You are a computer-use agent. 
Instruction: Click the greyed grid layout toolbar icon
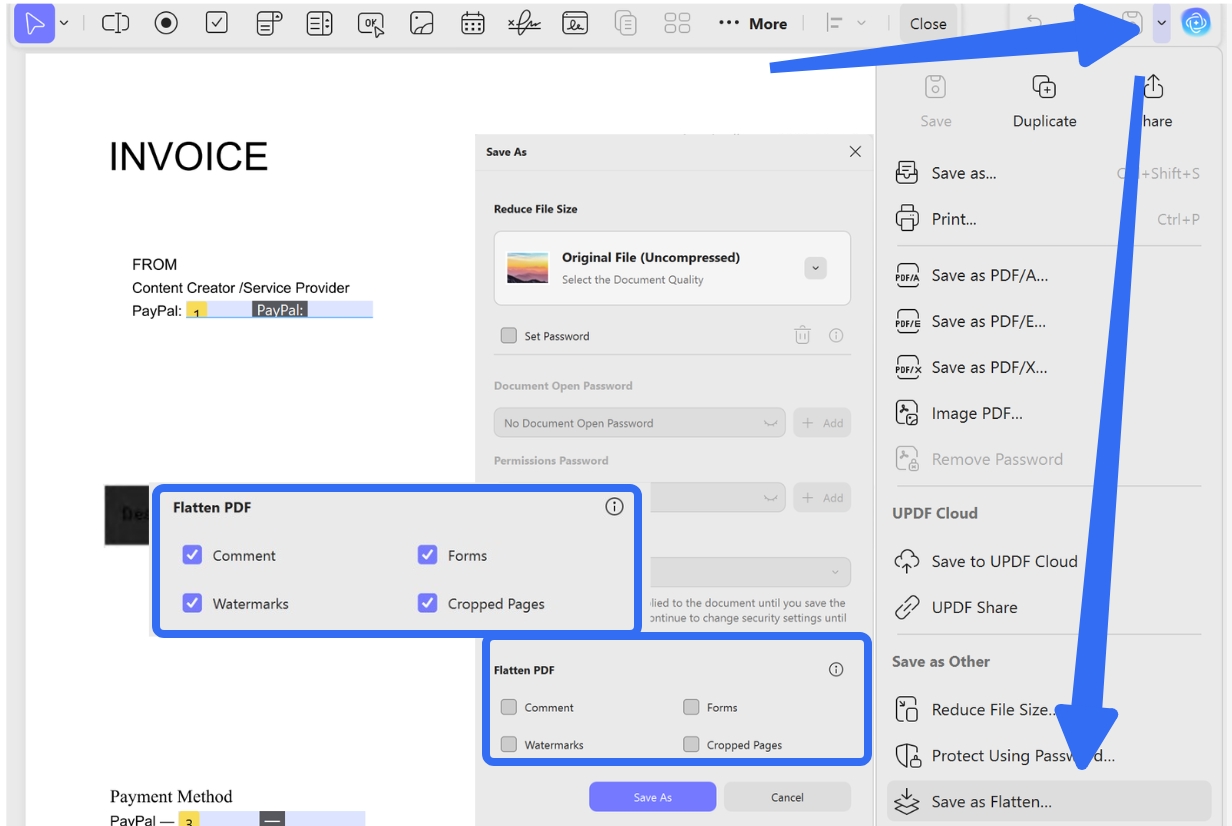pos(678,23)
